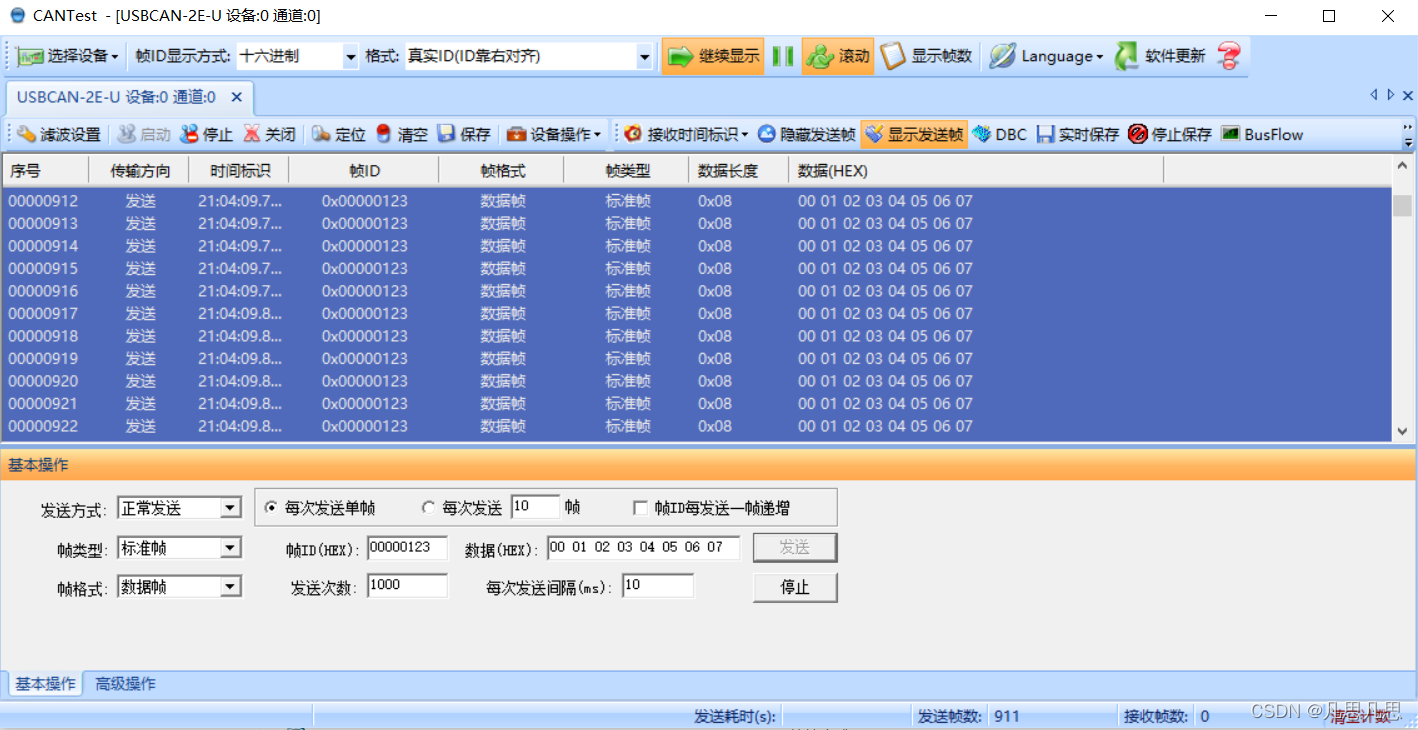Click the frame list scrollbar down arrow
Screen dimensions: 1418x730
(x=1402, y=431)
